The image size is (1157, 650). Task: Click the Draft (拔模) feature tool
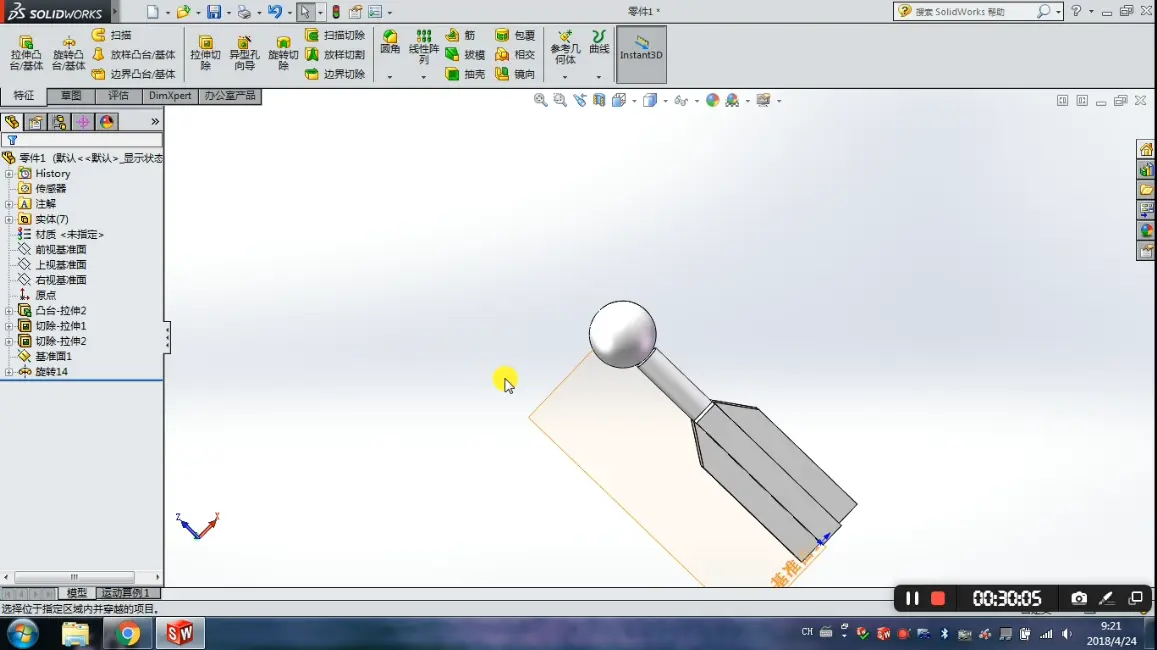point(465,55)
